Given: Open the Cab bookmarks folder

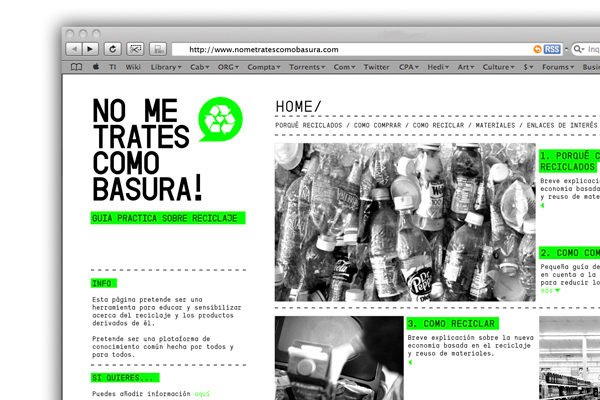Looking at the screenshot, I should click(x=200, y=67).
